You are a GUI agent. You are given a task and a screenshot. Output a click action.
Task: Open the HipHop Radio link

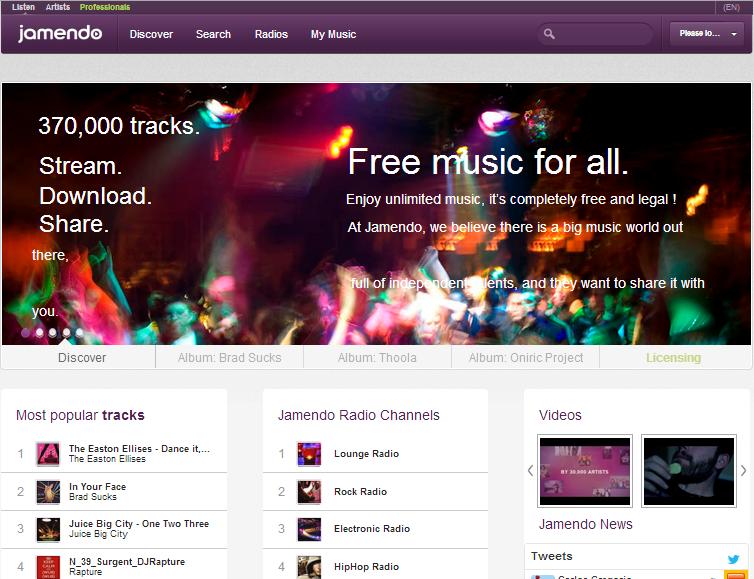coord(366,566)
